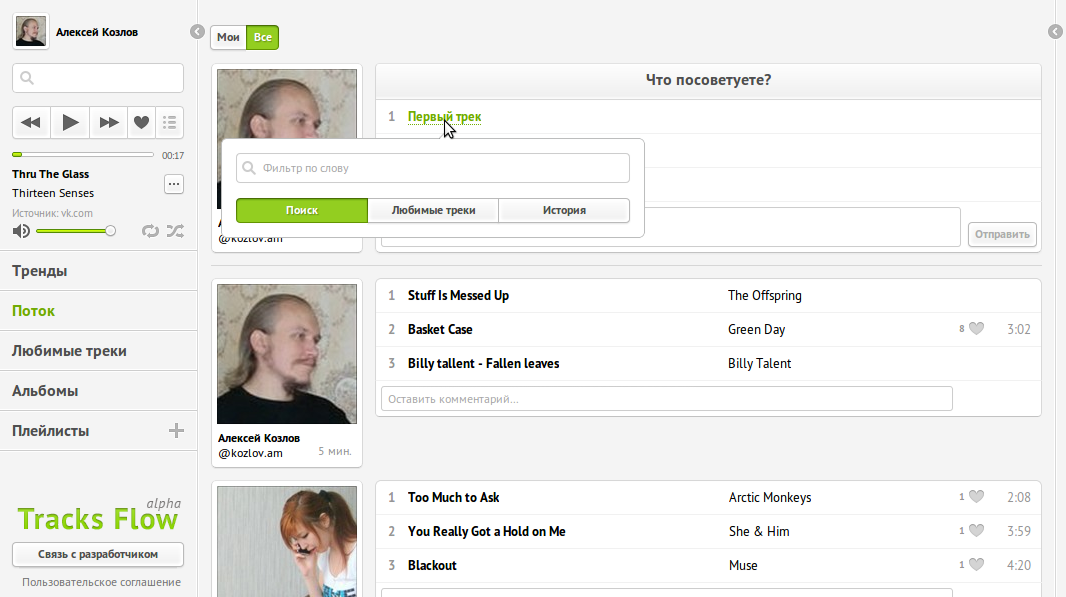Focus the Фильтр по слову input field
Viewport: 1066px width, 597px height.
pyautogui.click(x=440, y=168)
